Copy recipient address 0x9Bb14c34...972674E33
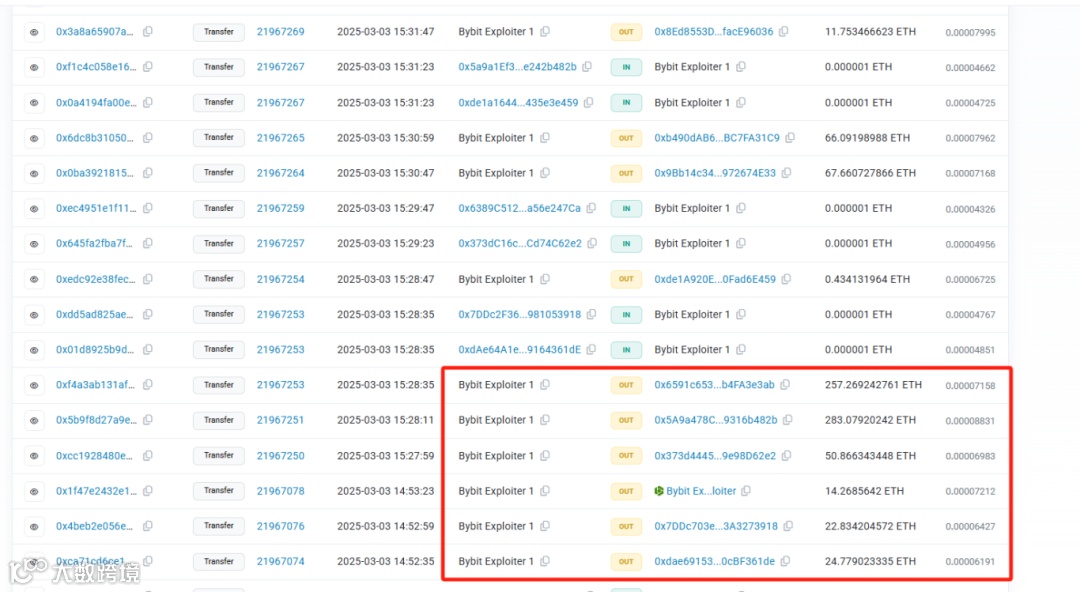This screenshot has width=1080, height=592. [786, 173]
